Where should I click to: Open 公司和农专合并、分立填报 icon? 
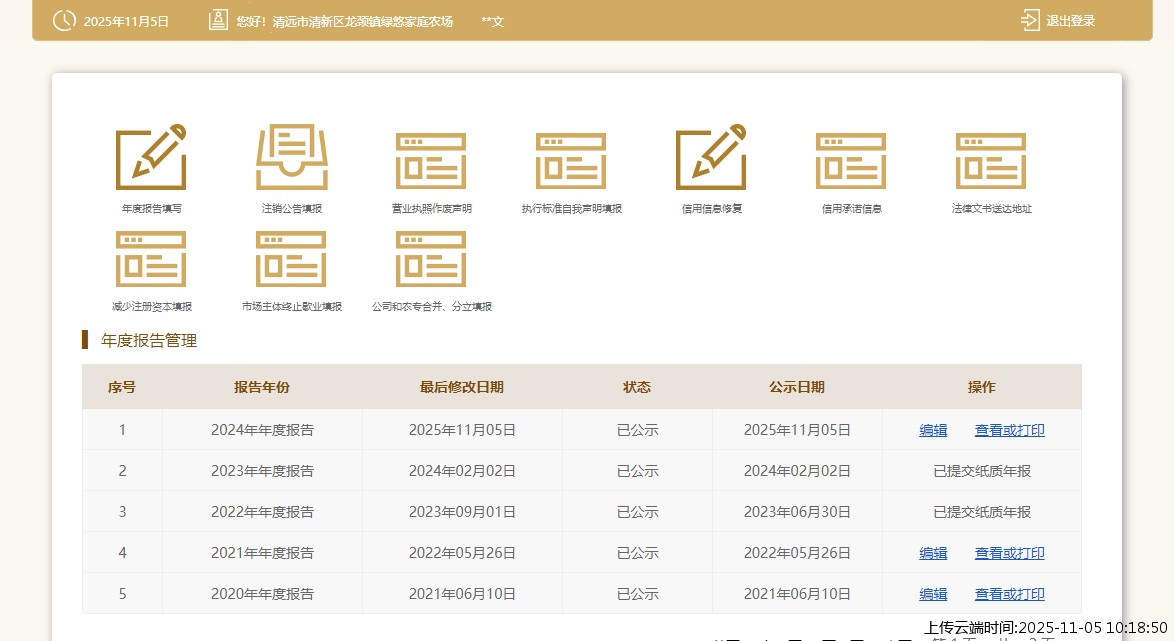[431, 259]
